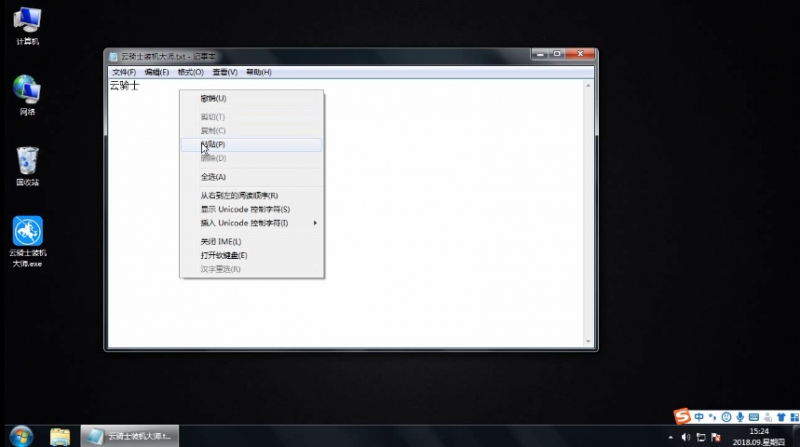
Task: Select the 网络 desktop icon
Action: pyautogui.click(x=27, y=95)
